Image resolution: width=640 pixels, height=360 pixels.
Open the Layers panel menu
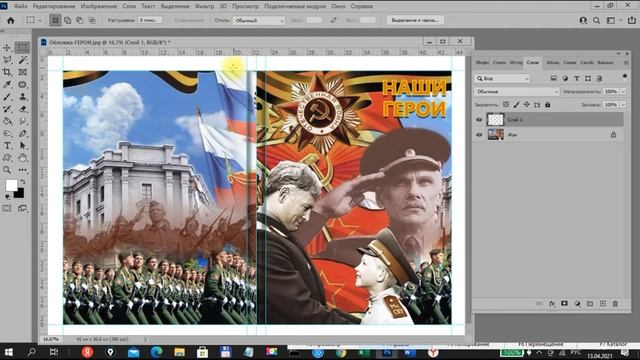coord(626,62)
